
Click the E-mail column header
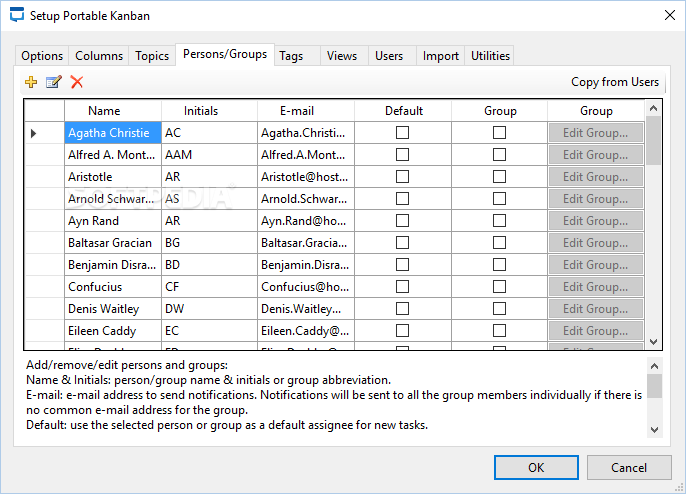306,111
